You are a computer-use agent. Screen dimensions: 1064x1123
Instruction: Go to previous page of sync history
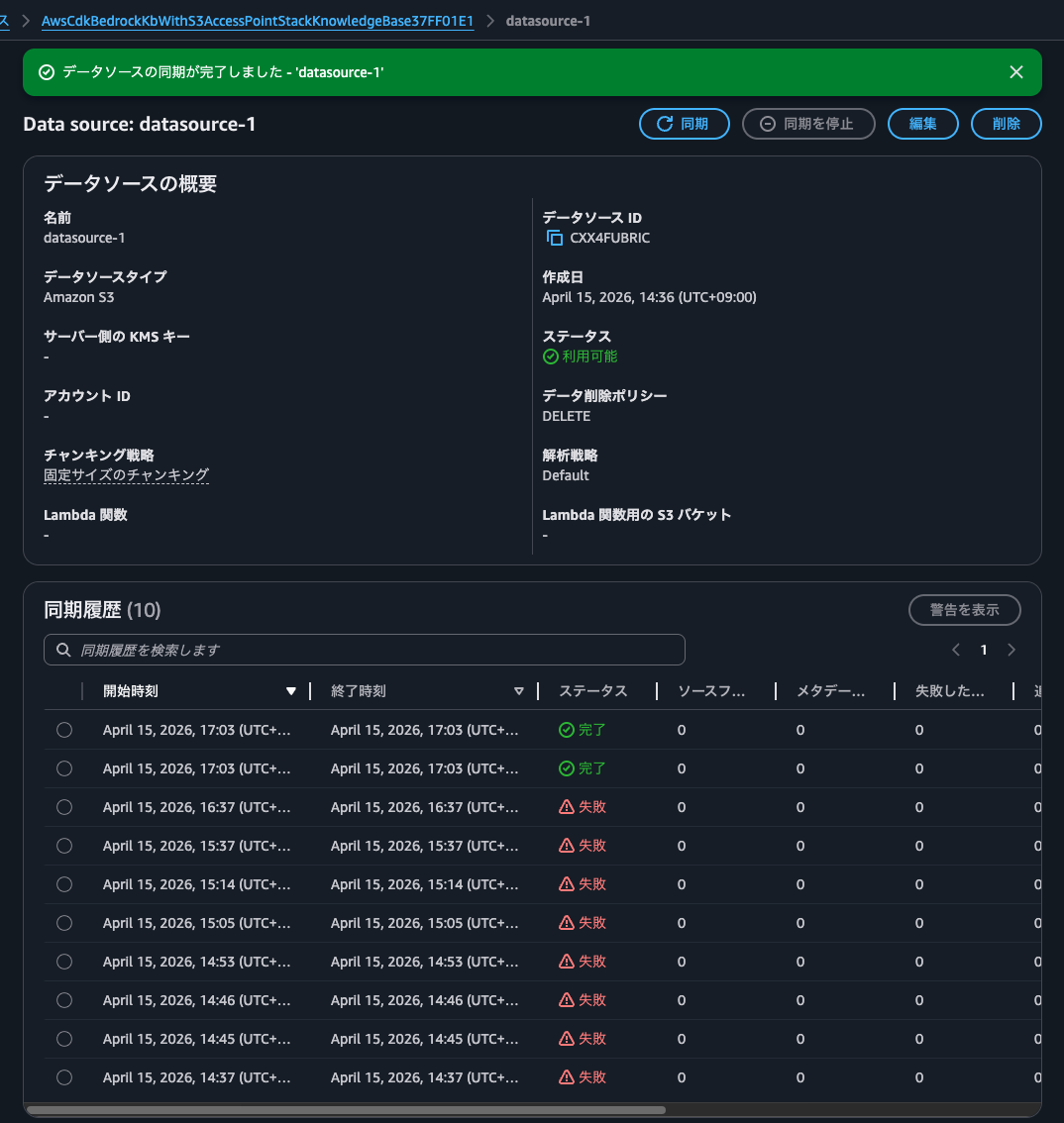[956, 650]
